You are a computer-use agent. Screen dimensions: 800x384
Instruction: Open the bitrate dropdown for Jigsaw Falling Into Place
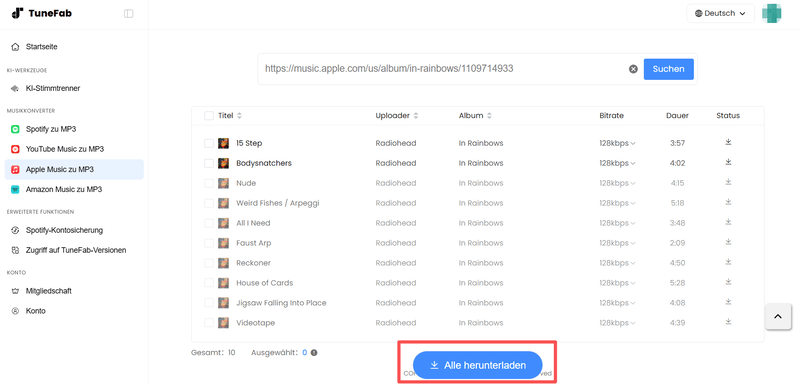617,302
